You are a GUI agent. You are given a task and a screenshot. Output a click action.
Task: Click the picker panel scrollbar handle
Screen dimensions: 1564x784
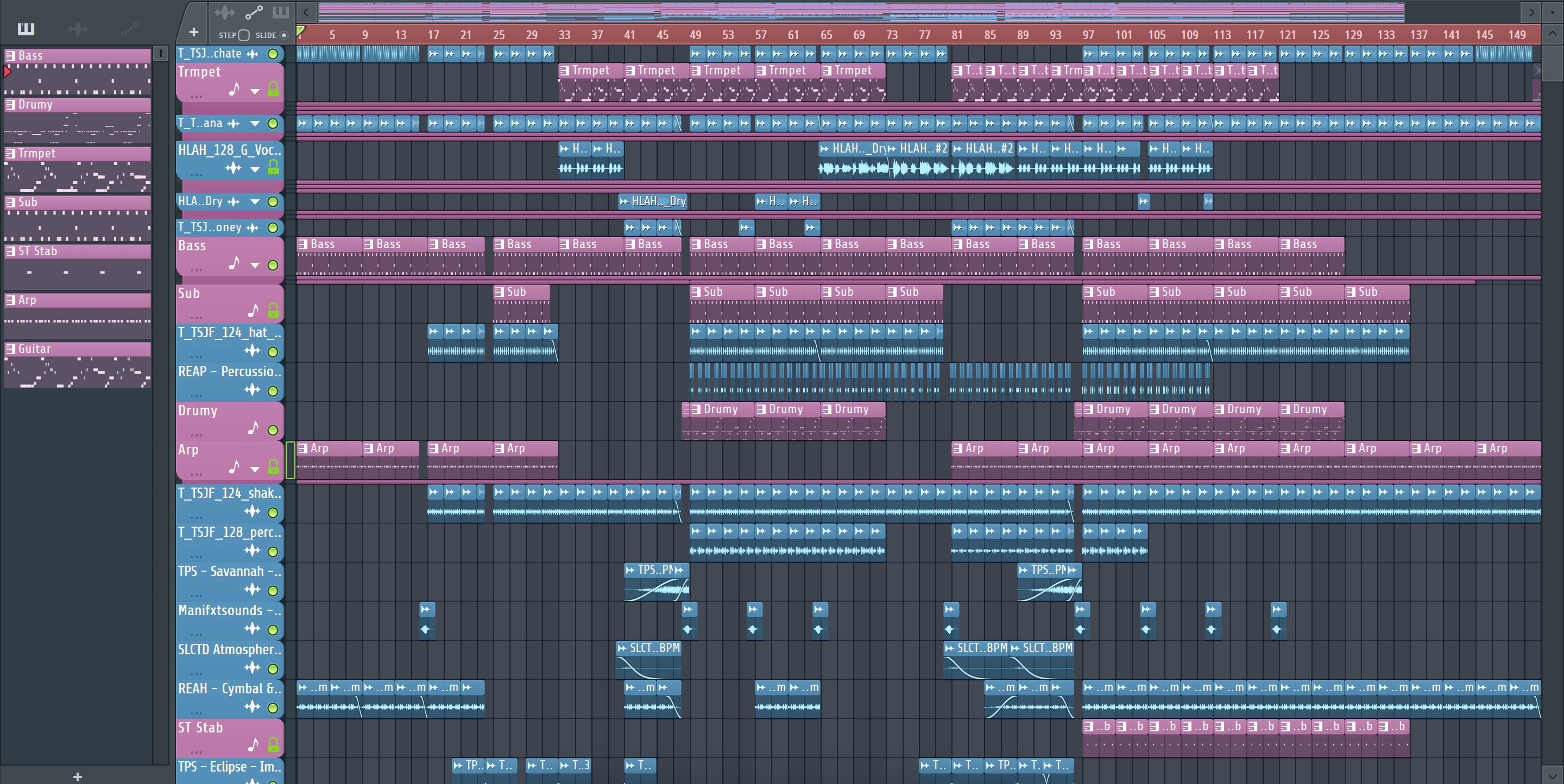(x=160, y=53)
